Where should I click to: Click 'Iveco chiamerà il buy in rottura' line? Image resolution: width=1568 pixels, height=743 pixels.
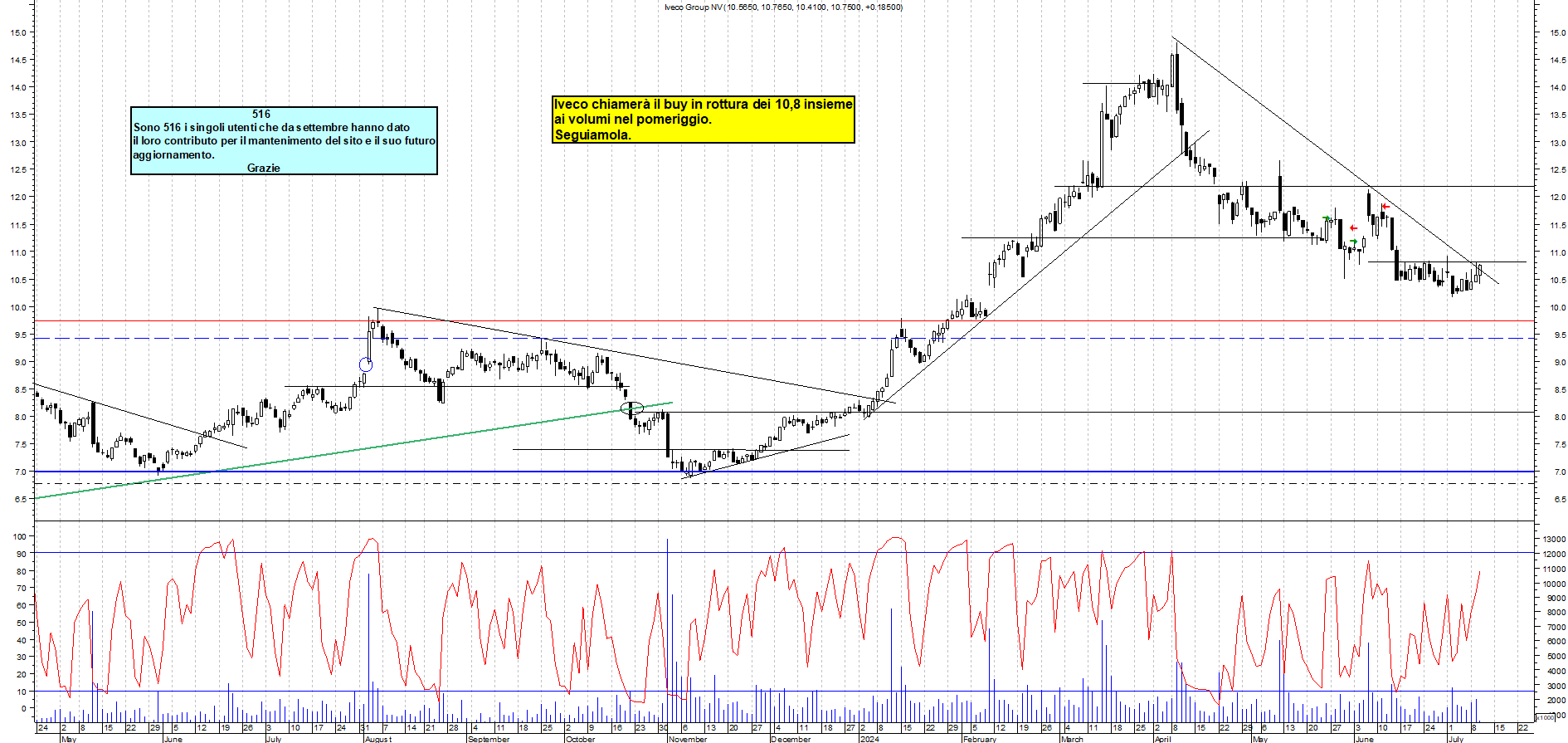tap(704, 104)
